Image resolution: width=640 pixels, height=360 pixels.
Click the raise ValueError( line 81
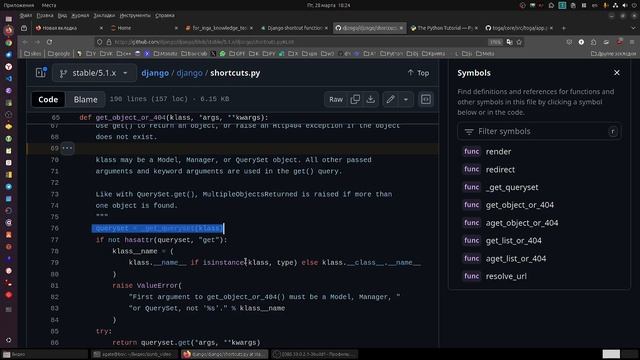[x=147, y=286]
